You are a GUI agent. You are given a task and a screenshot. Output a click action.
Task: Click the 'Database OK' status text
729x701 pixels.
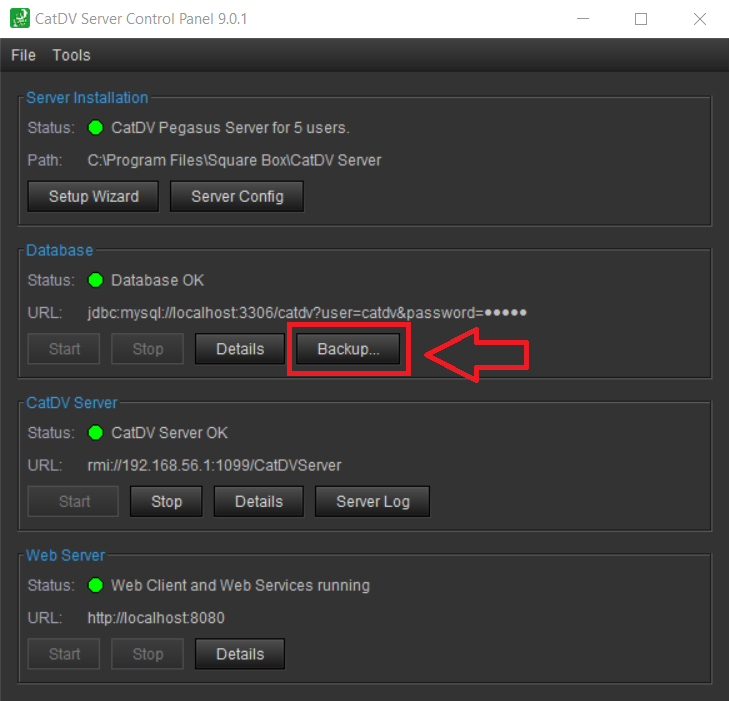pyautogui.click(x=158, y=280)
